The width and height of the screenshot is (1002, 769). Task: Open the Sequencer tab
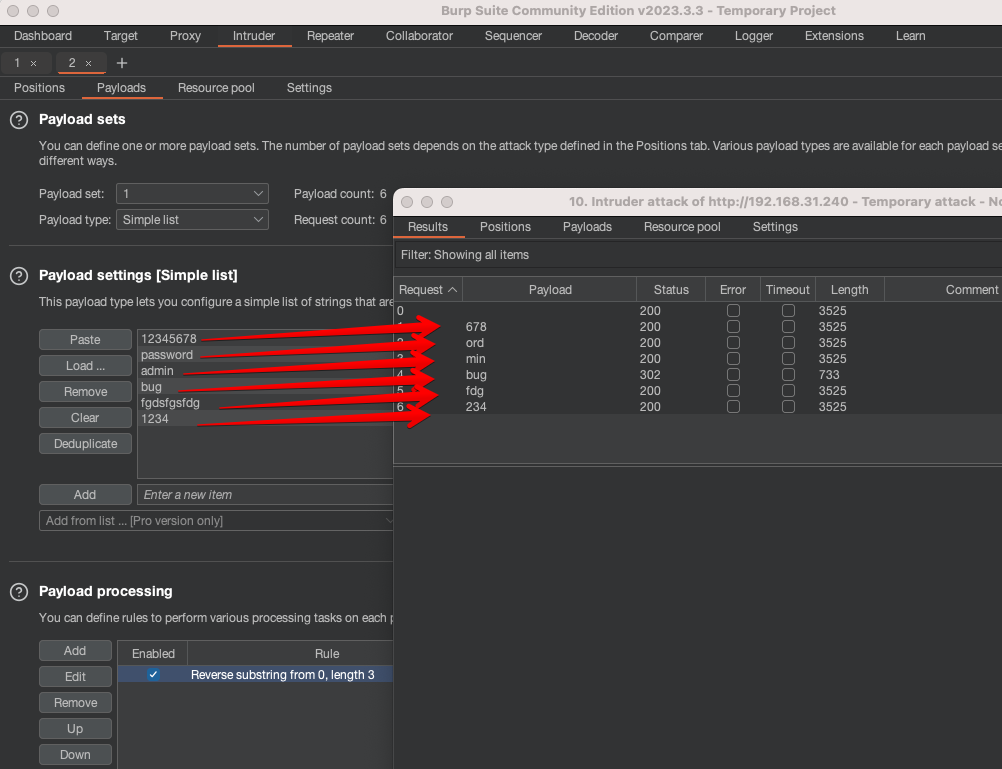click(513, 36)
